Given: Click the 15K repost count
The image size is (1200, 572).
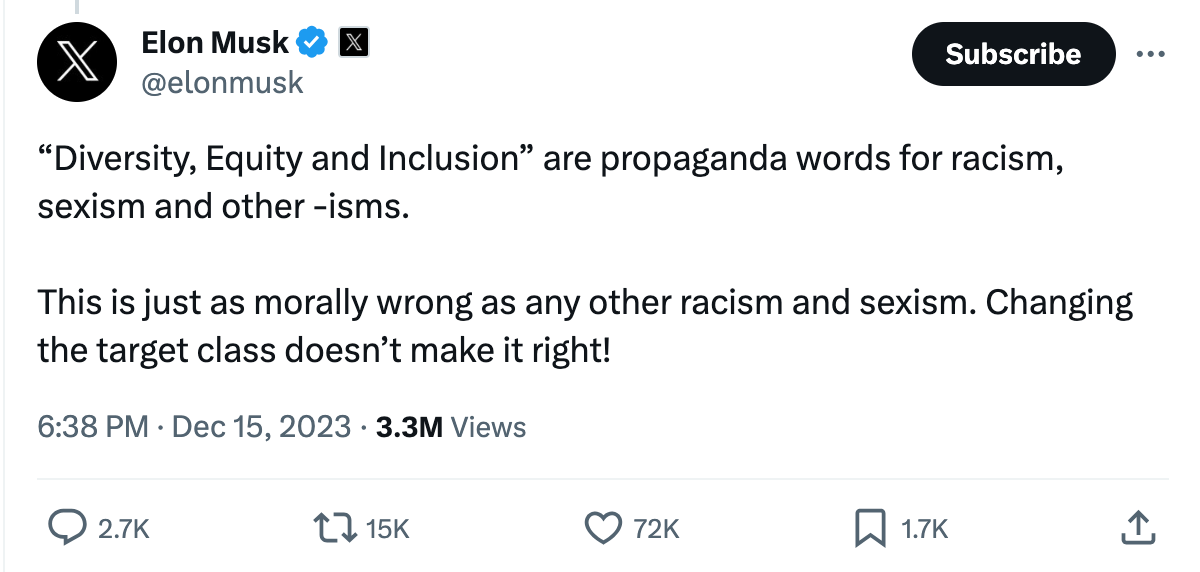Looking at the screenshot, I should (388, 529).
